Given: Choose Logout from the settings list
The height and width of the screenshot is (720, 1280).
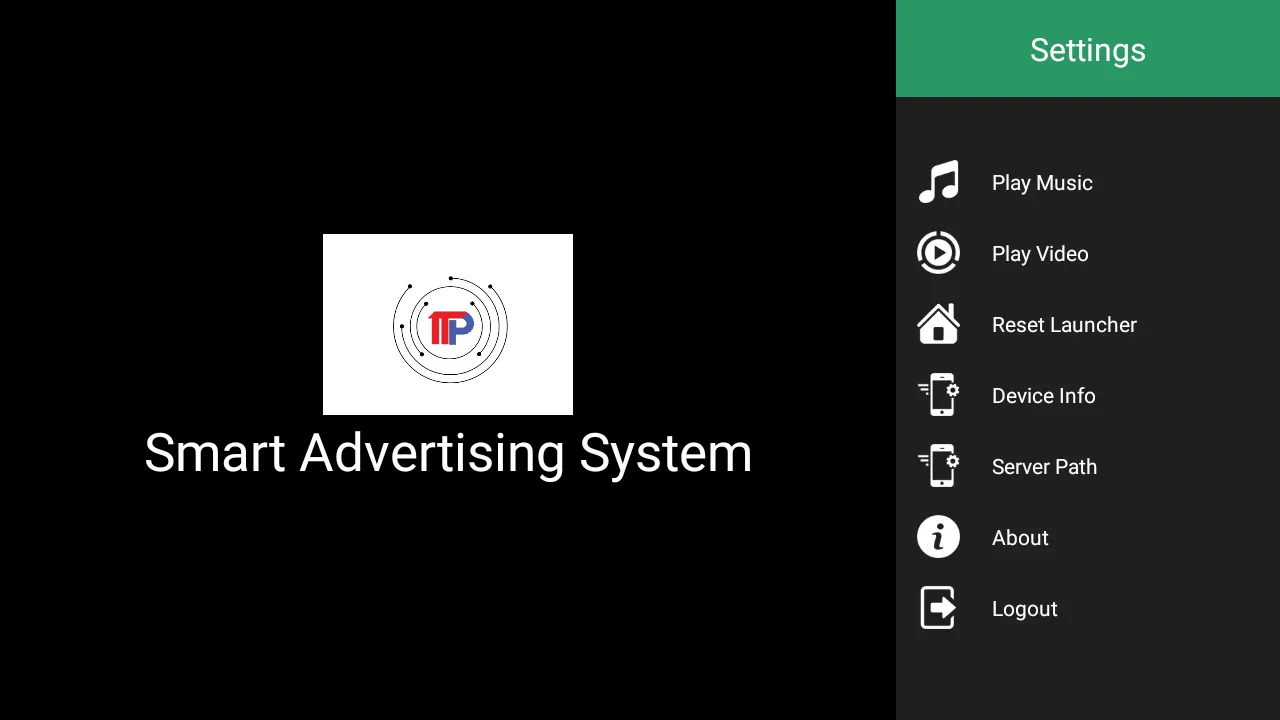Looking at the screenshot, I should pos(1088,608).
